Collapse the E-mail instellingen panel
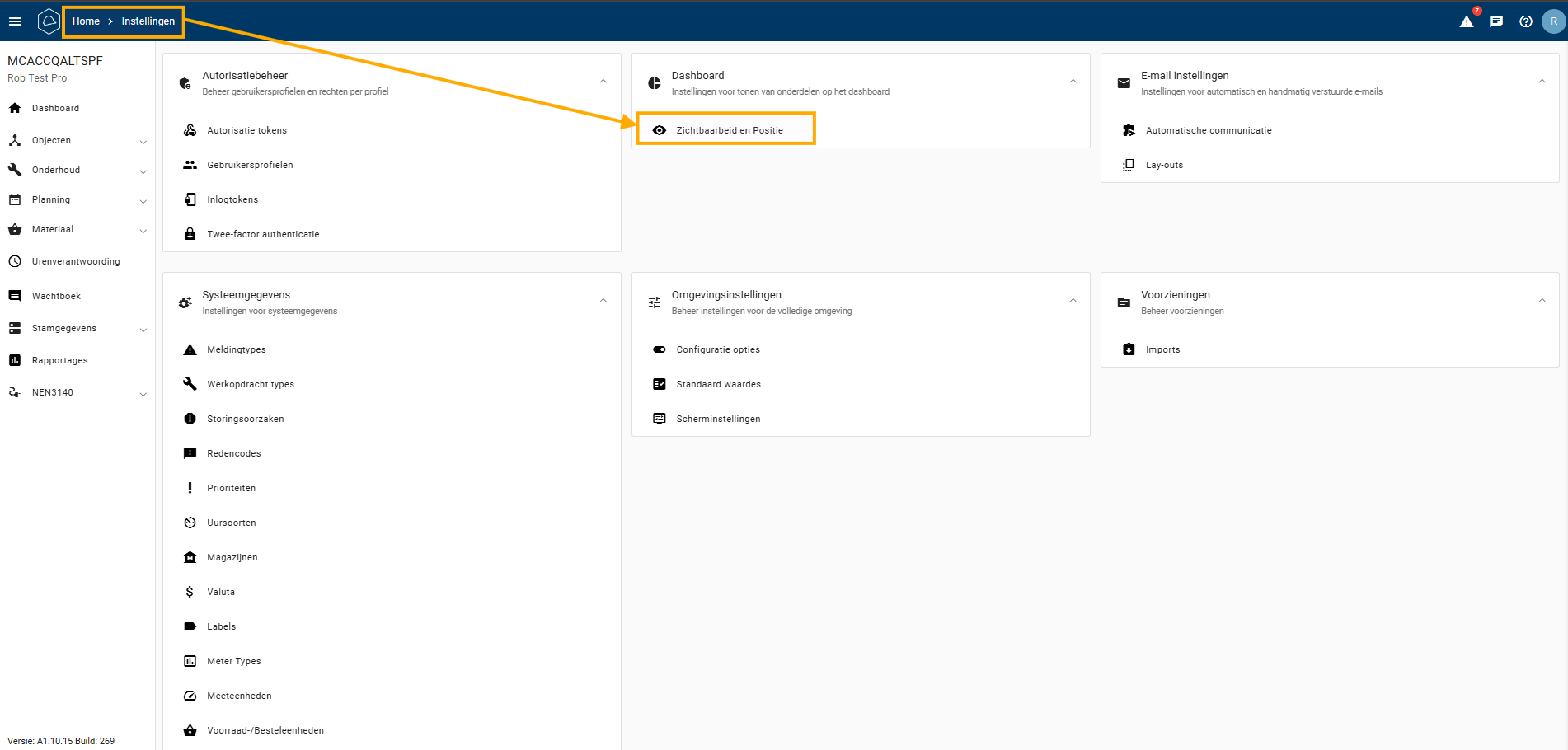The image size is (1568, 750). (1542, 82)
